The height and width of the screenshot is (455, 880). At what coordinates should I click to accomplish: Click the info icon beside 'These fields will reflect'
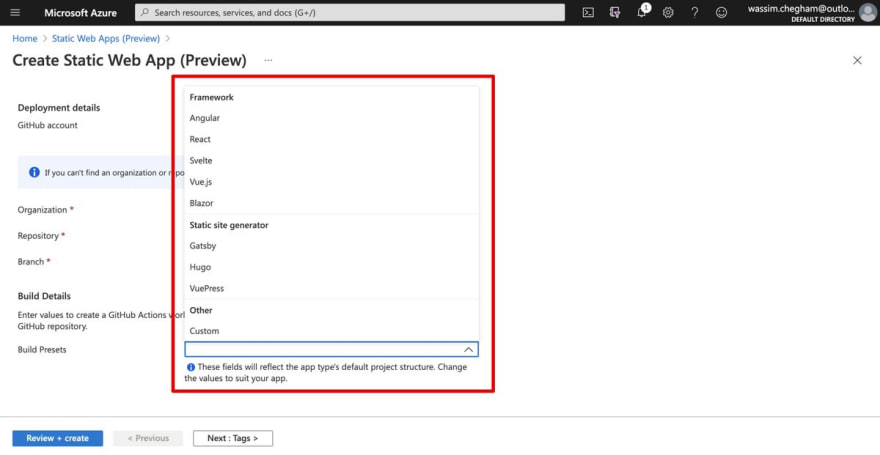pyautogui.click(x=191, y=367)
